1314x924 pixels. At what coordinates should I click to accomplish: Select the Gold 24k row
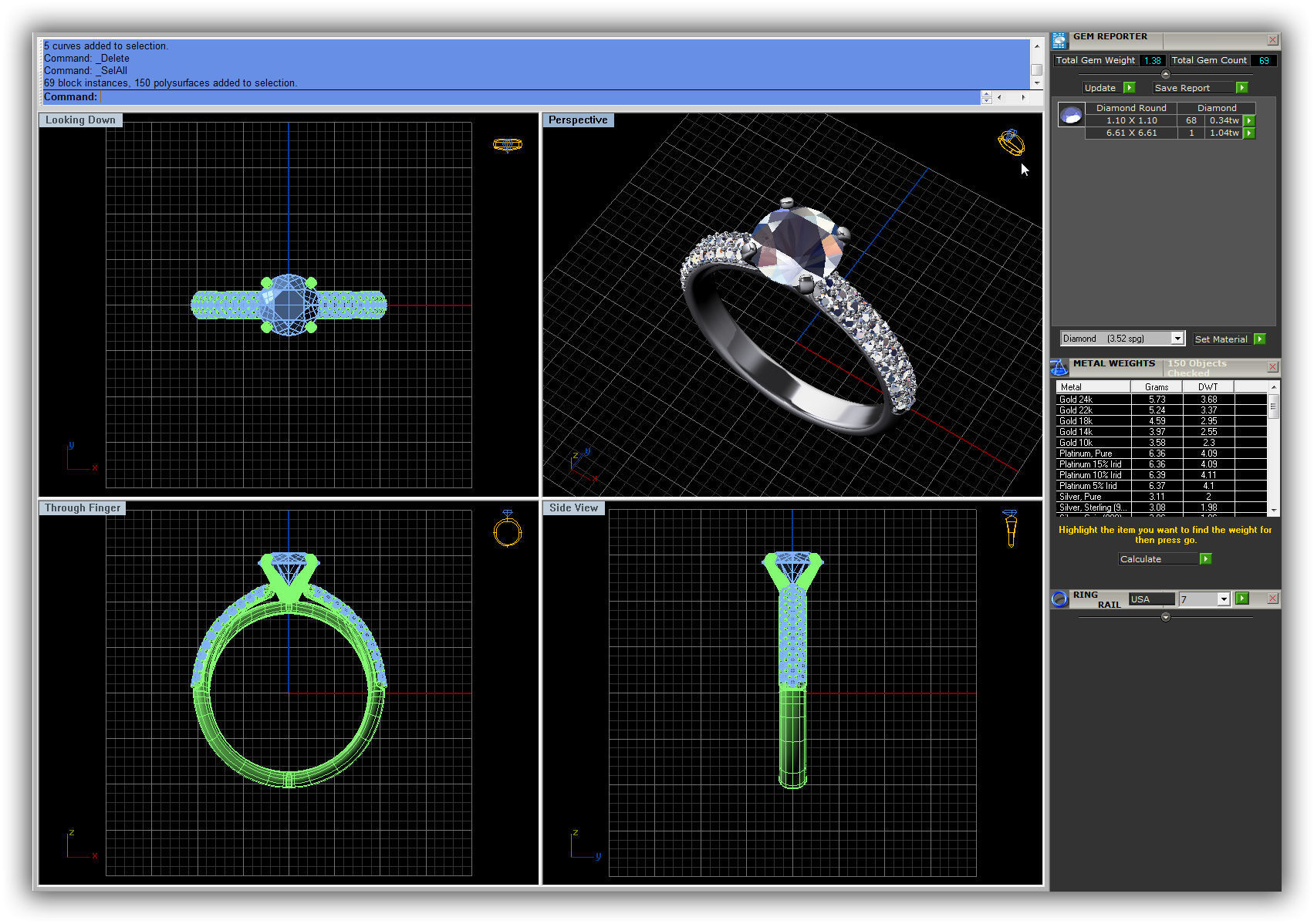pyautogui.click(x=1161, y=400)
